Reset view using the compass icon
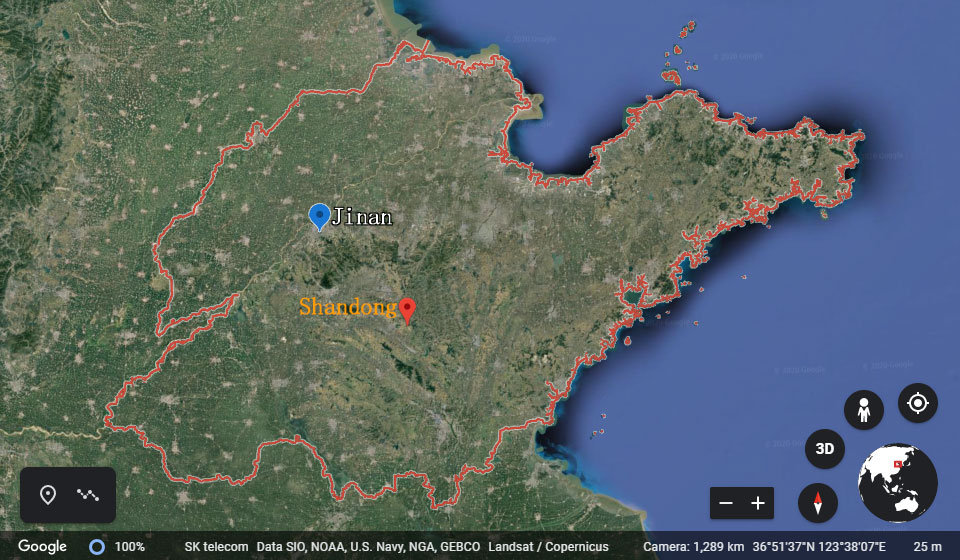960x560 pixels. (x=818, y=502)
